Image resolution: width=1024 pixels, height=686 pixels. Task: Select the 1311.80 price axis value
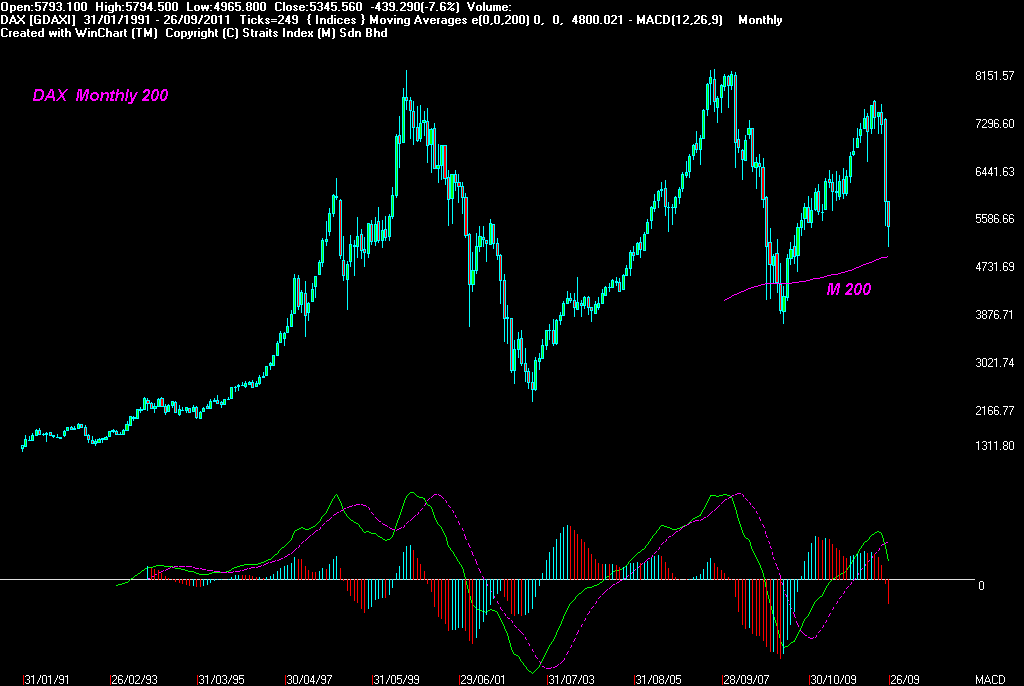point(995,446)
